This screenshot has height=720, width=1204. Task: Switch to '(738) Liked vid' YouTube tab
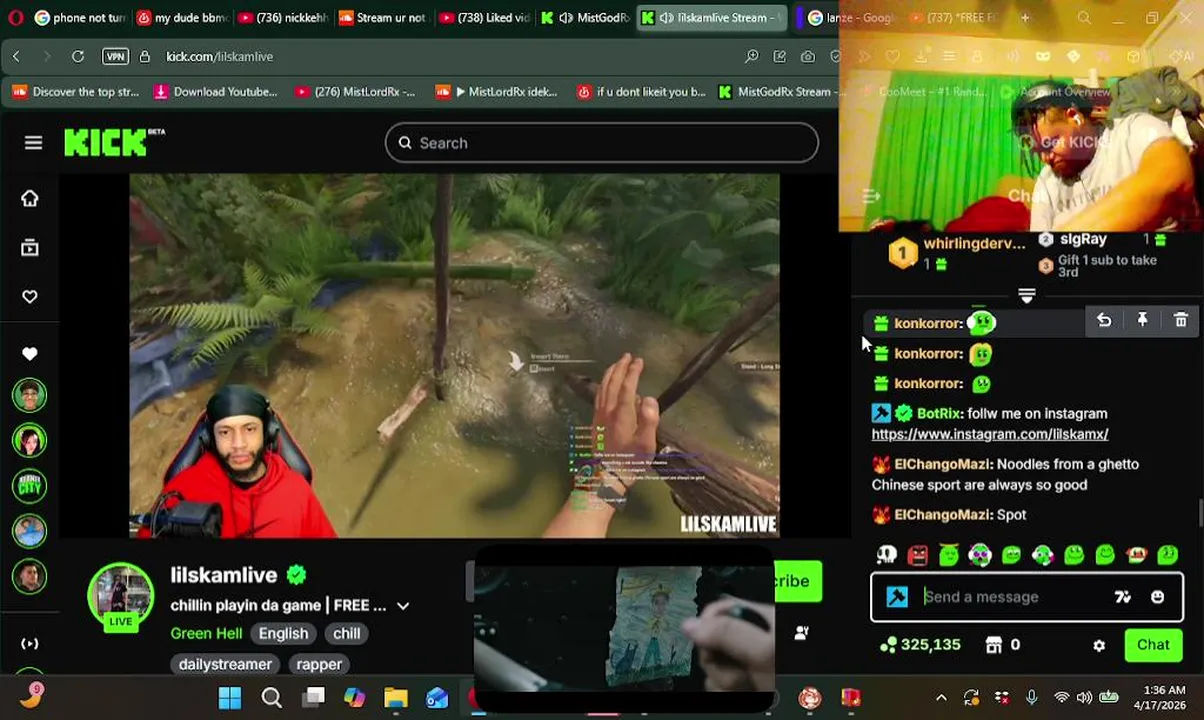(485, 18)
